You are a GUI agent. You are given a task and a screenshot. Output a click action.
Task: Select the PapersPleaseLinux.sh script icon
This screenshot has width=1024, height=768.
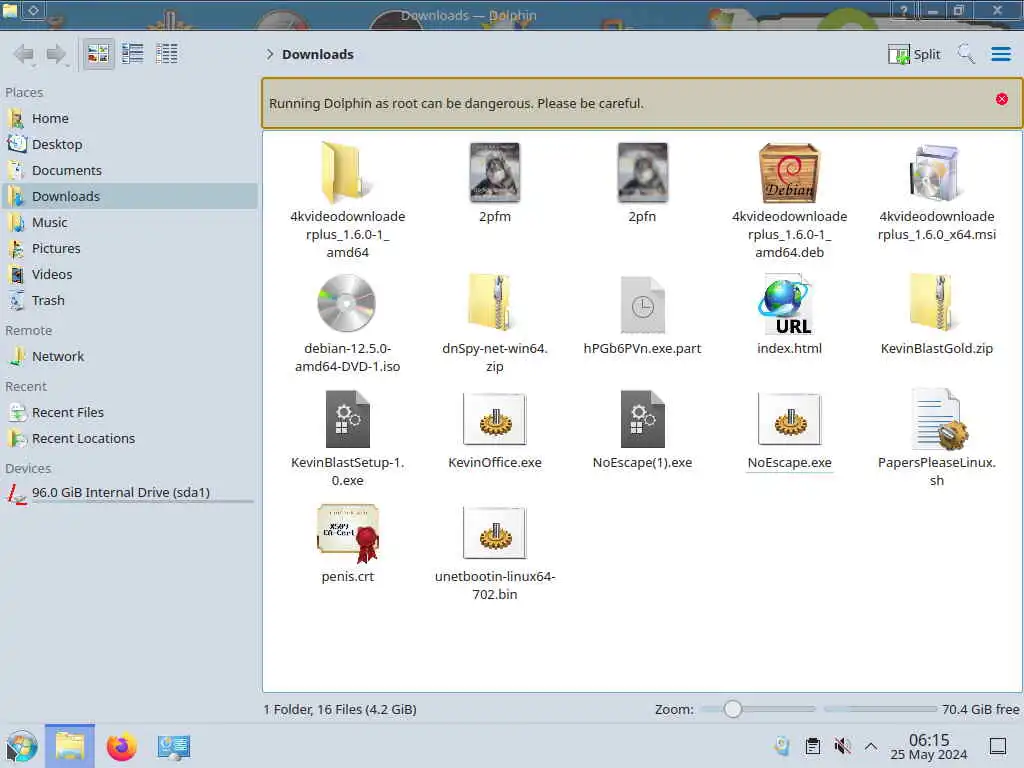pyautogui.click(x=939, y=419)
